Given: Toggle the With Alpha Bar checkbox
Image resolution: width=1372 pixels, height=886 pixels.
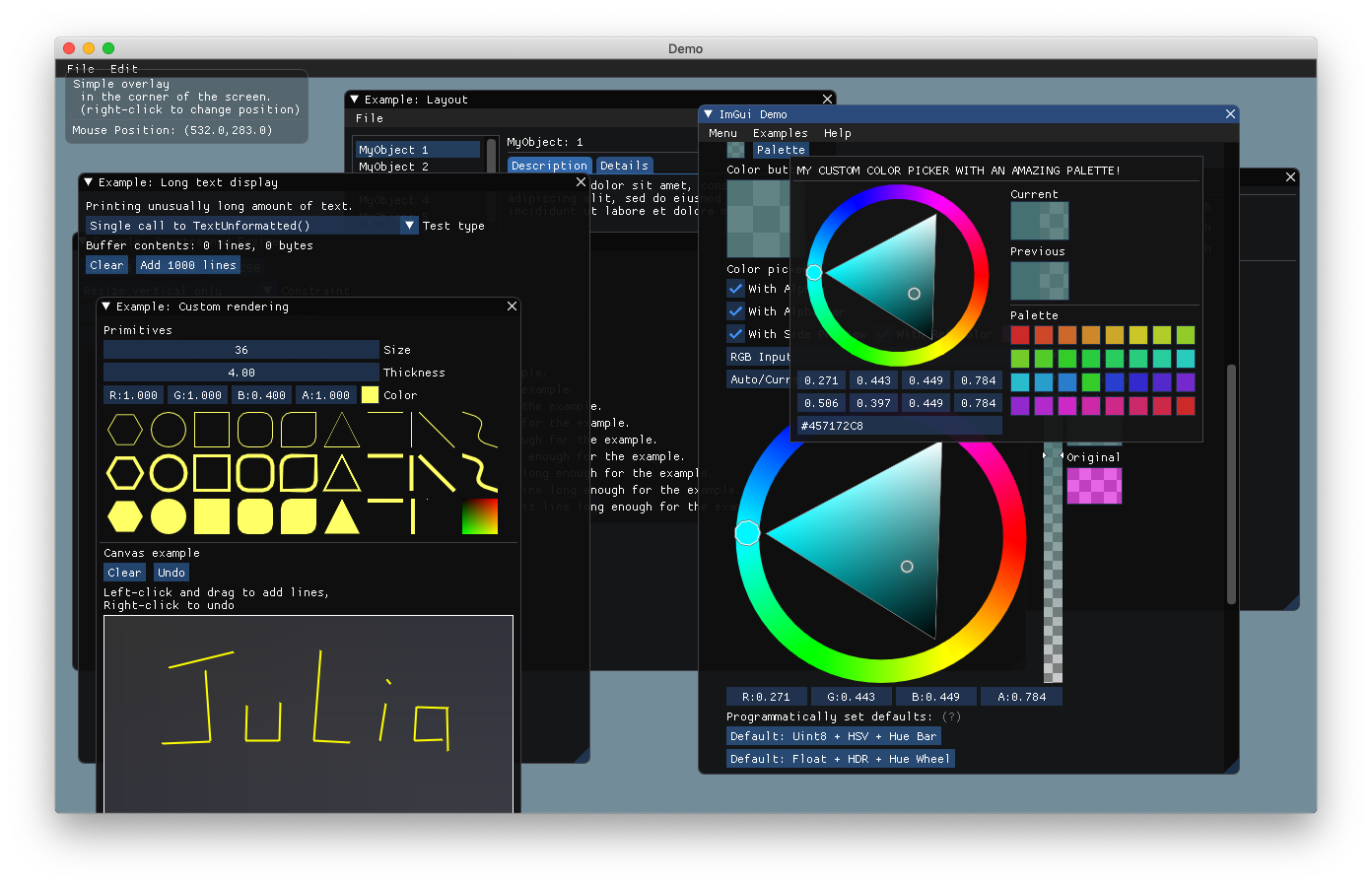Looking at the screenshot, I should (x=735, y=310).
